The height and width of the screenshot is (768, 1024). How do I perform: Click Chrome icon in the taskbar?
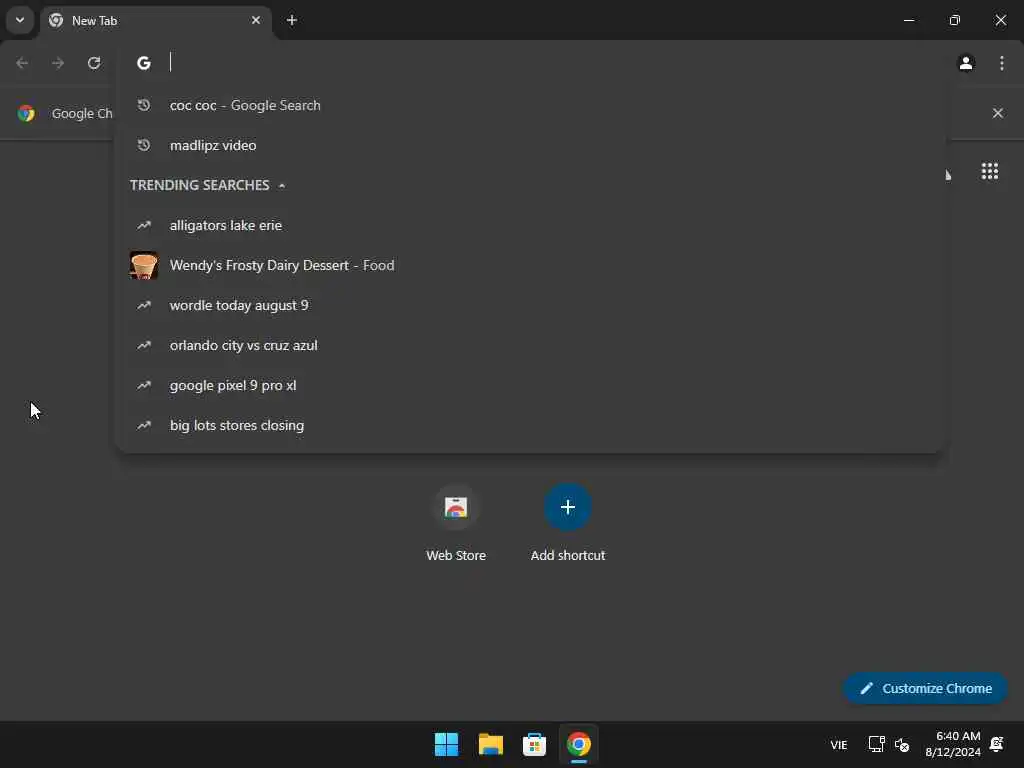tap(579, 744)
